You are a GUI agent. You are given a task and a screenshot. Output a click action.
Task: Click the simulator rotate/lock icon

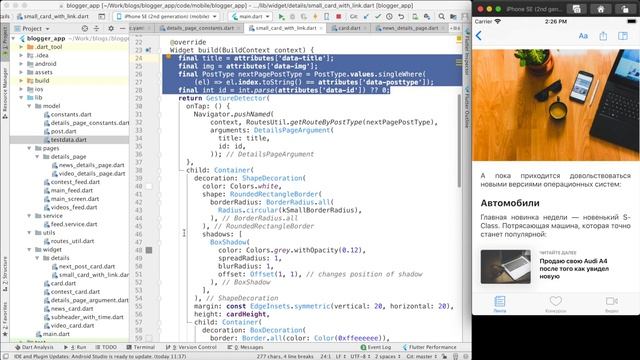click(625, 9)
